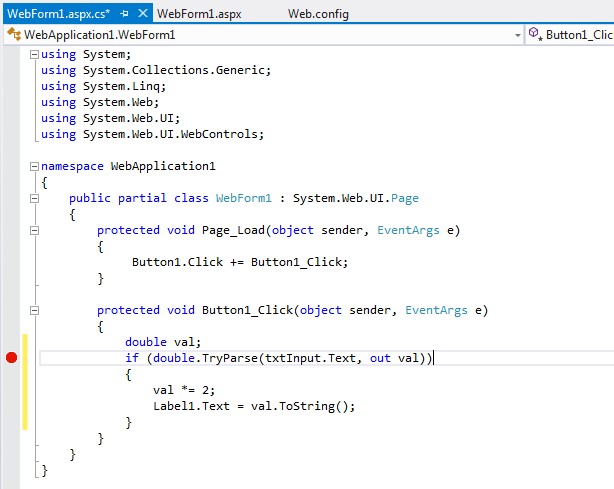Screen dimensions: 614x489
Task: Click the class icon beside WebApplication1.WebForm1
Action: coord(14,34)
